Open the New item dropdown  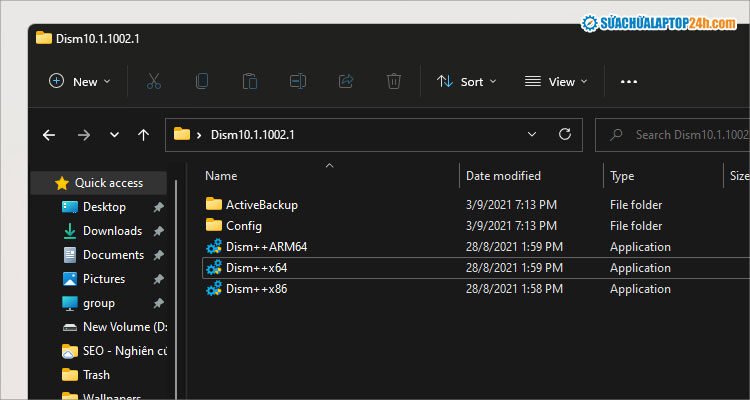[79, 82]
